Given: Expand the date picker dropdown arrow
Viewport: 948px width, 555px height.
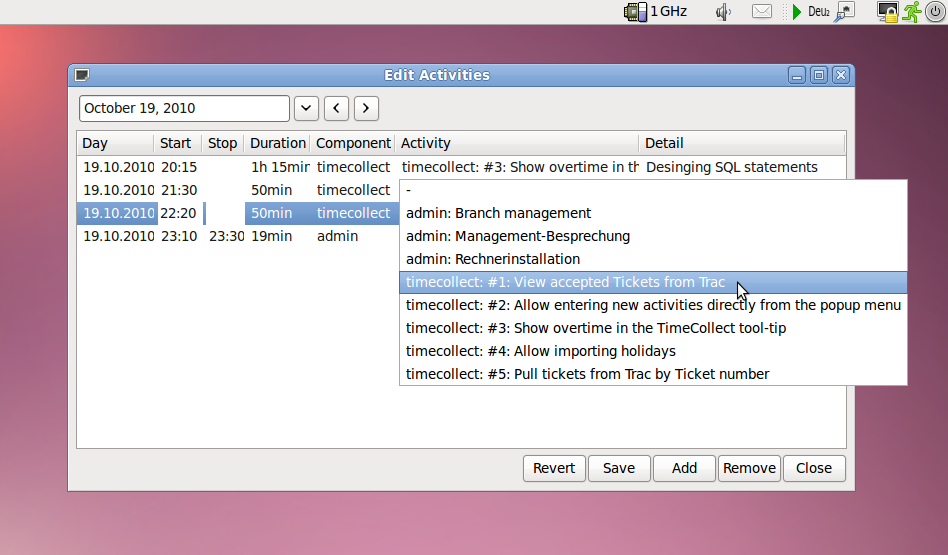Looking at the screenshot, I should coord(306,108).
